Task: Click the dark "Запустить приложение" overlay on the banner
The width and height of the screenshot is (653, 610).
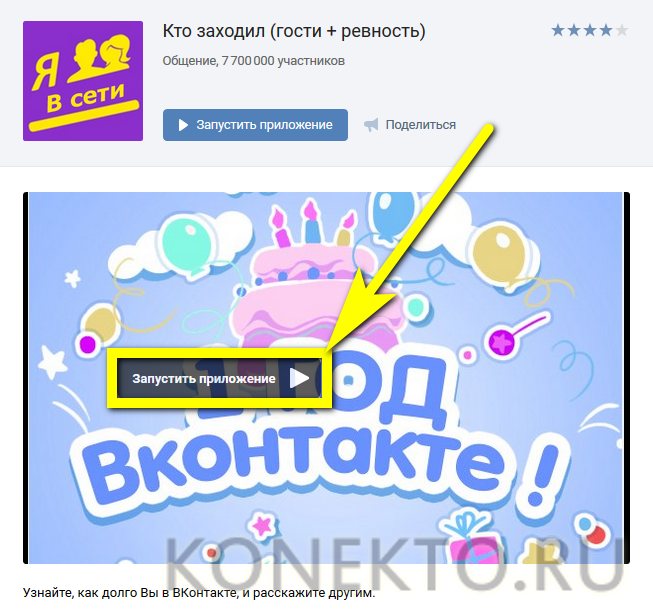Action: pos(219,378)
